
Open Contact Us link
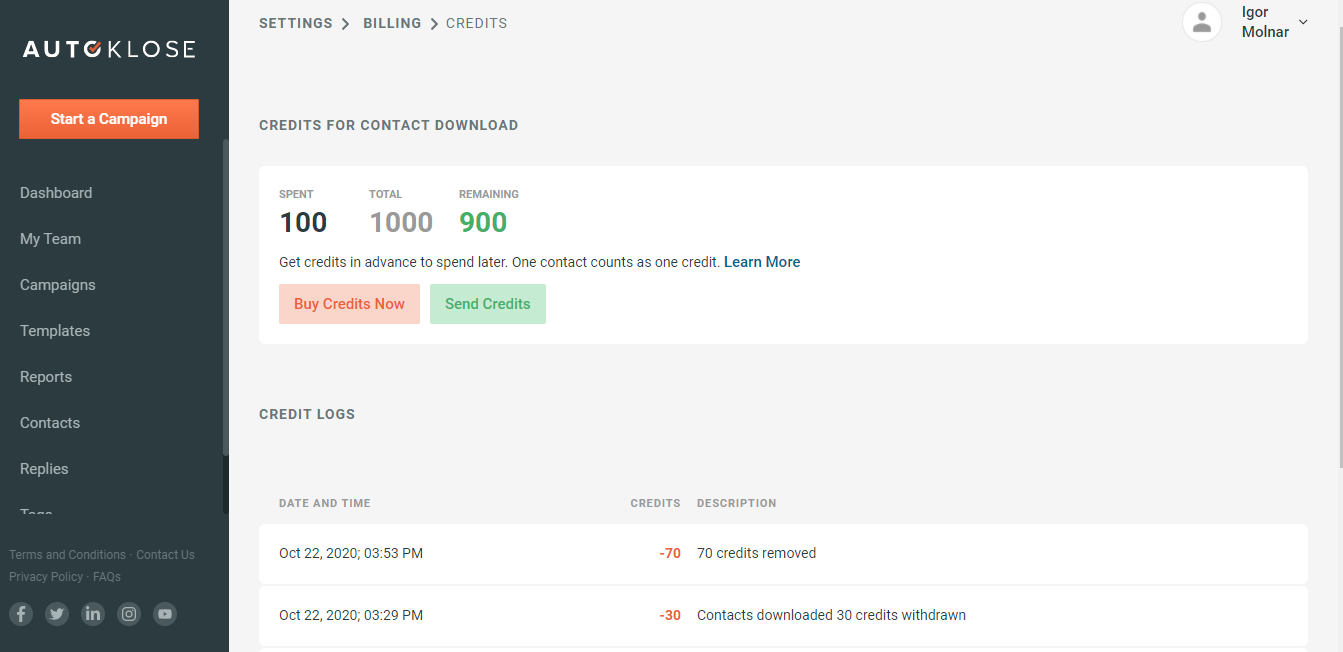(166, 555)
